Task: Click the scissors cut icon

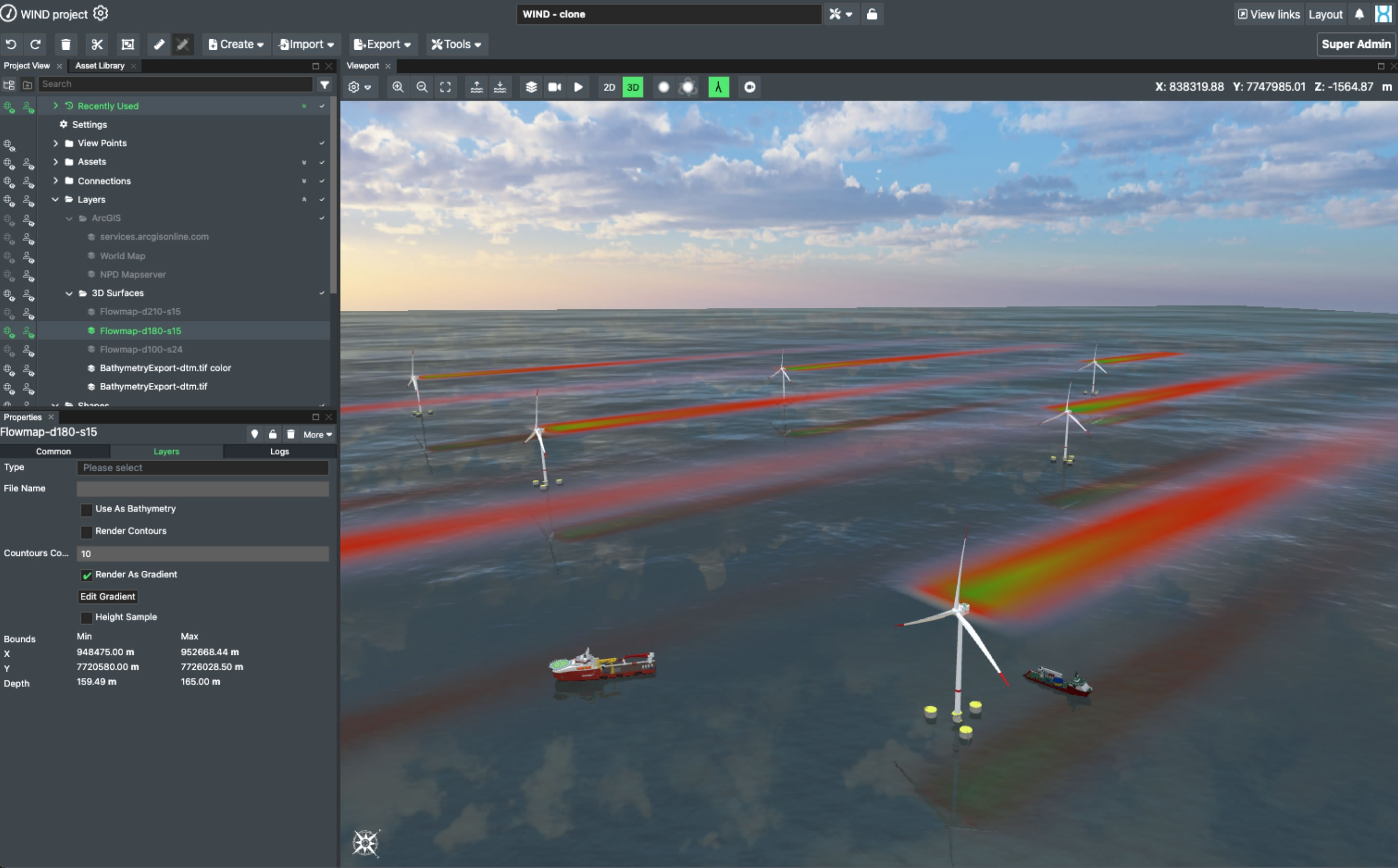Action: (97, 44)
